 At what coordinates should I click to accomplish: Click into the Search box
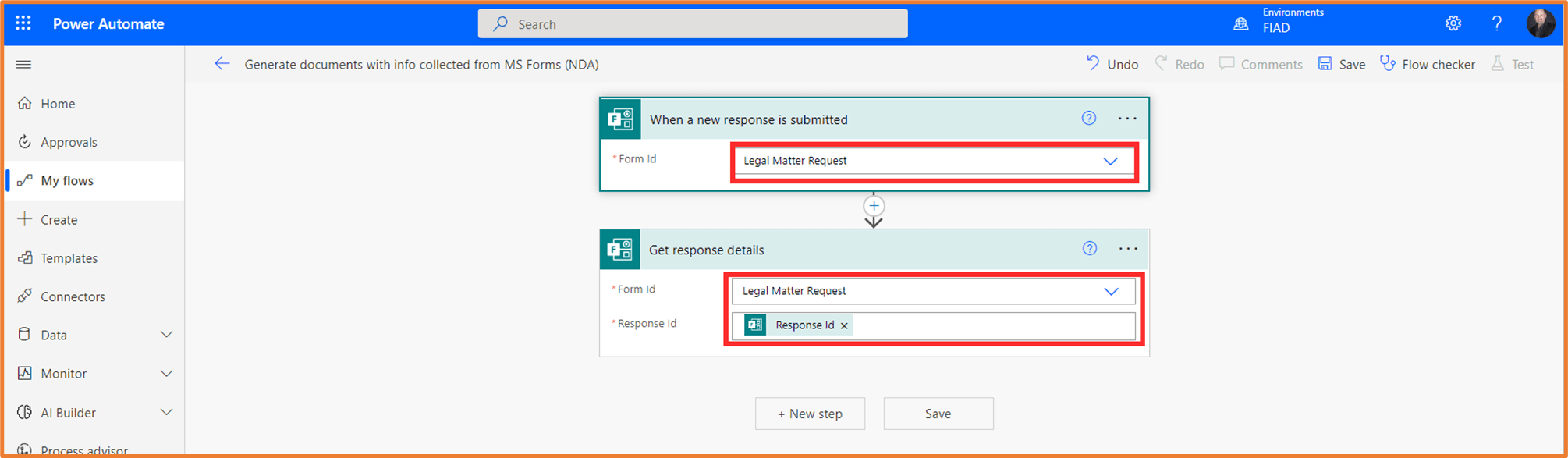(693, 23)
